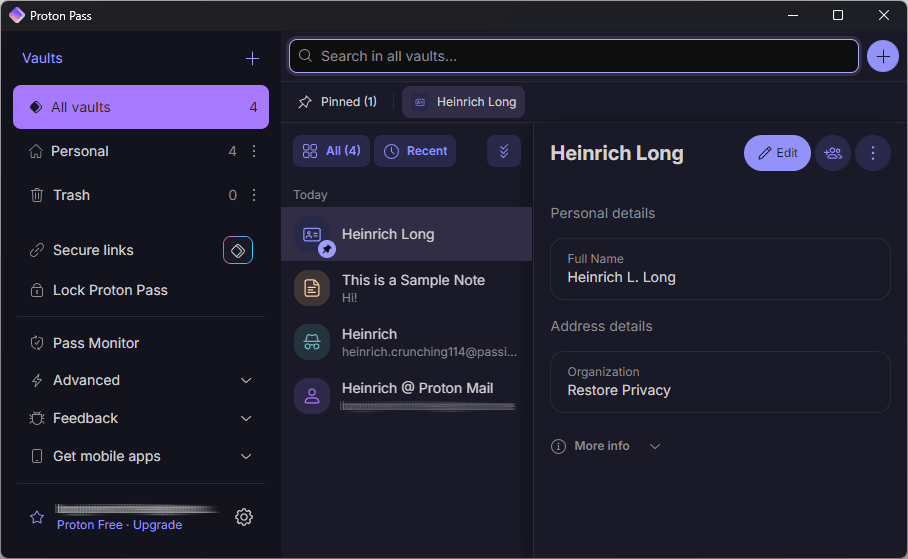
Task: Open more actions for Heinrich Long
Action: point(873,153)
